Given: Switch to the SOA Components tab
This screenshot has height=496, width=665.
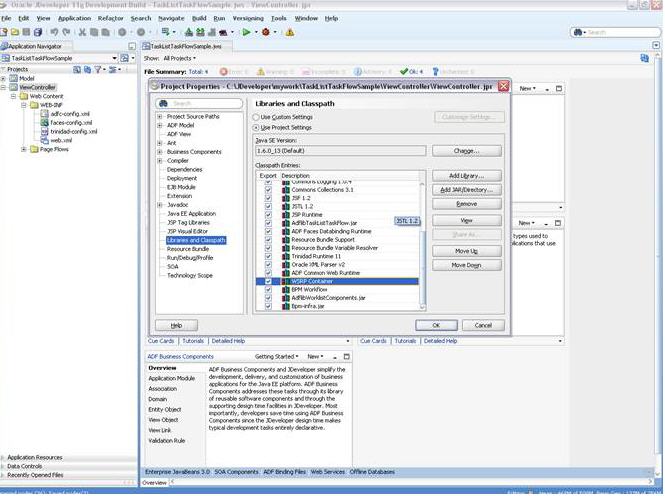Looking at the screenshot, I should [x=236, y=472].
